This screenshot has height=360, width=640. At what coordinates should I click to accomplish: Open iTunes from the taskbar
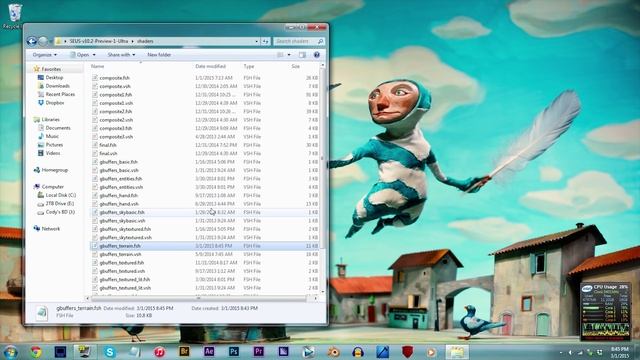click(x=159, y=352)
